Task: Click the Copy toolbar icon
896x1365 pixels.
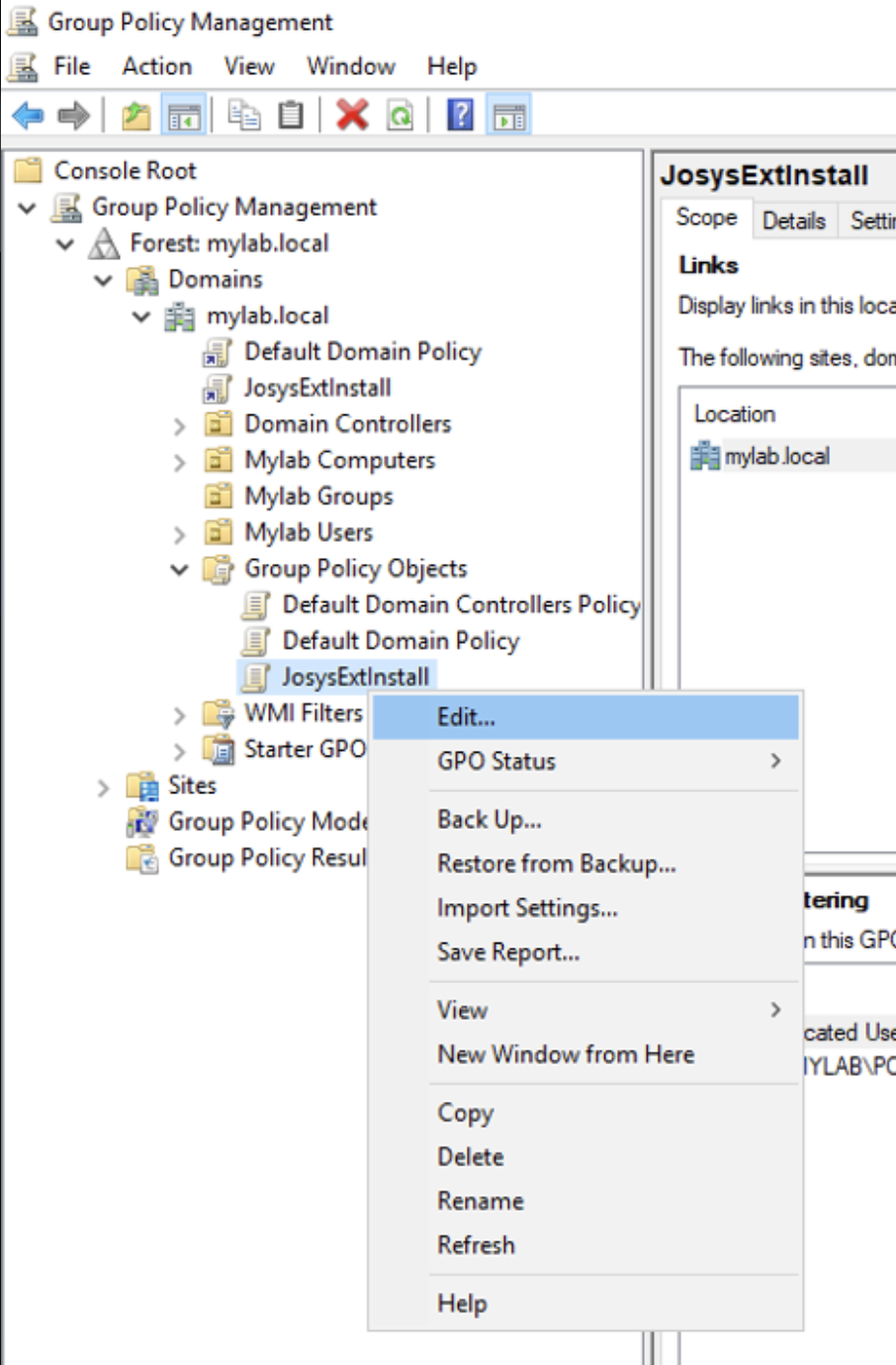Action: coord(243,116)
